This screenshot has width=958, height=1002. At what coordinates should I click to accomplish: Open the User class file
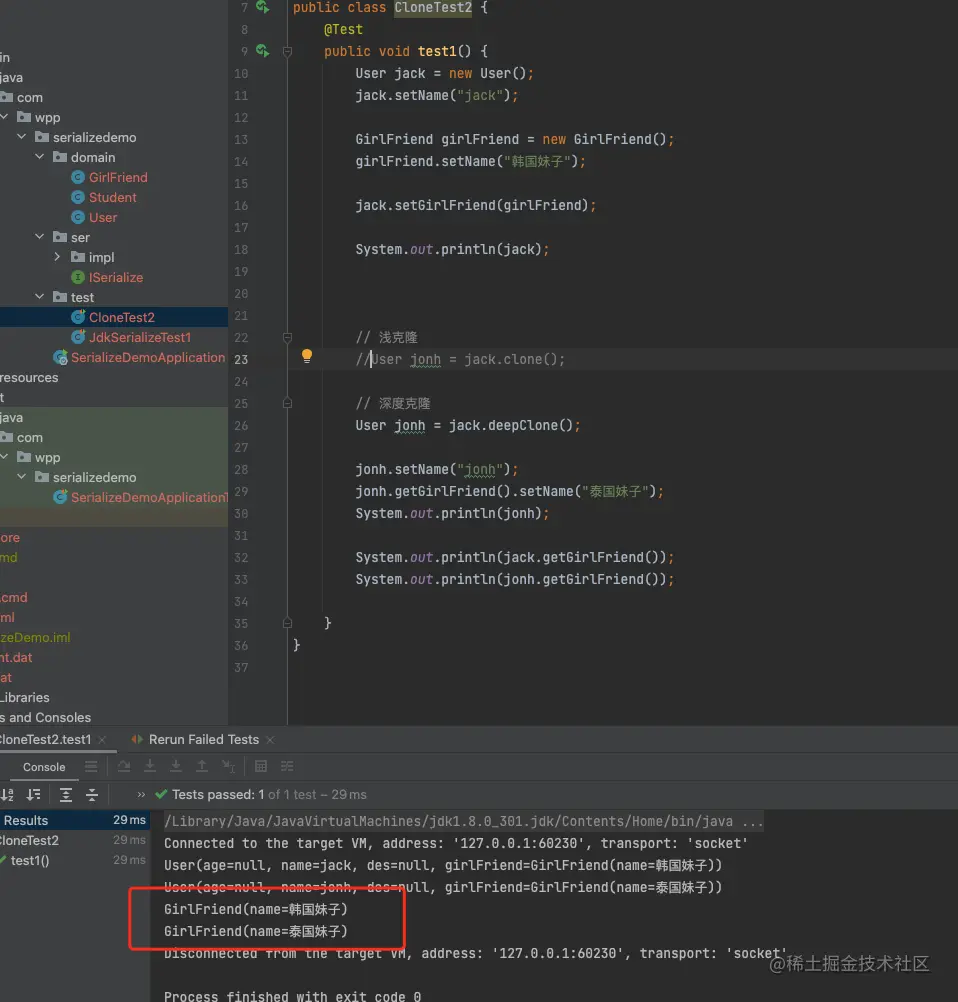(x=103, y=217)
